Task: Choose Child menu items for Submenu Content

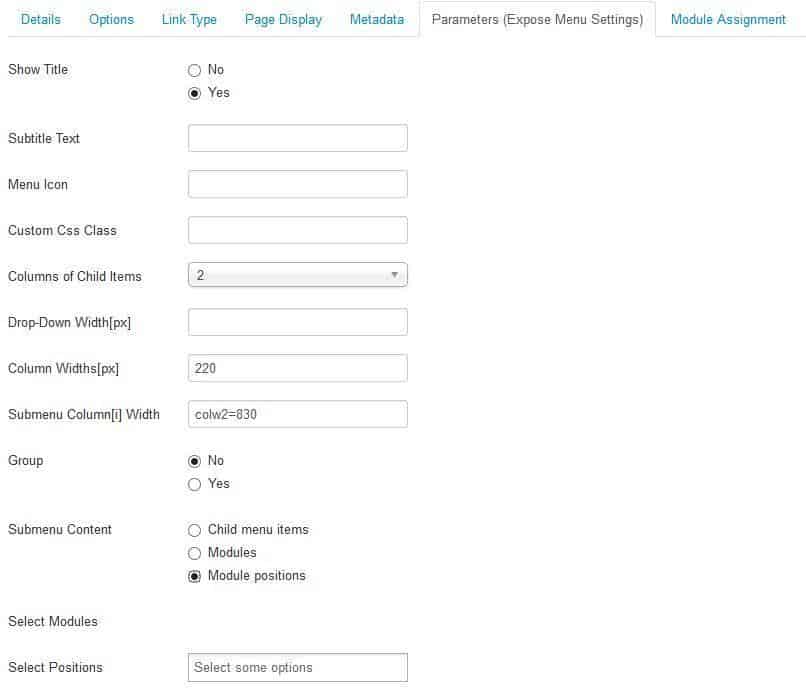Action: click(196, 530)
